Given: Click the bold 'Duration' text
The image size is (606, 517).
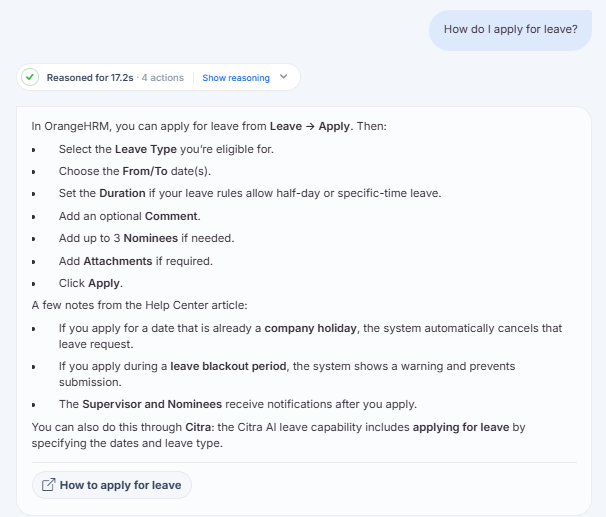Looking at the screenshot, I should coord(123,193).
